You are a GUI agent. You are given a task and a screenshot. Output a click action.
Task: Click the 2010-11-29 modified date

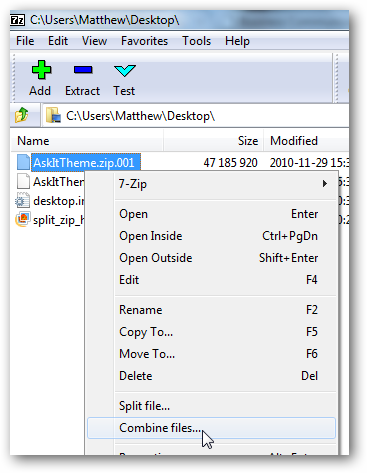pos(309,163)
